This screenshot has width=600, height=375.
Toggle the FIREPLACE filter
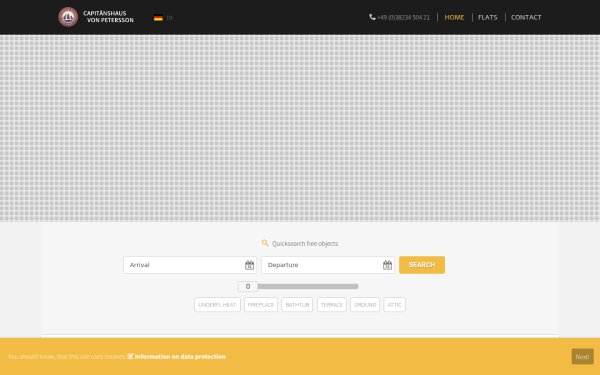261,305
